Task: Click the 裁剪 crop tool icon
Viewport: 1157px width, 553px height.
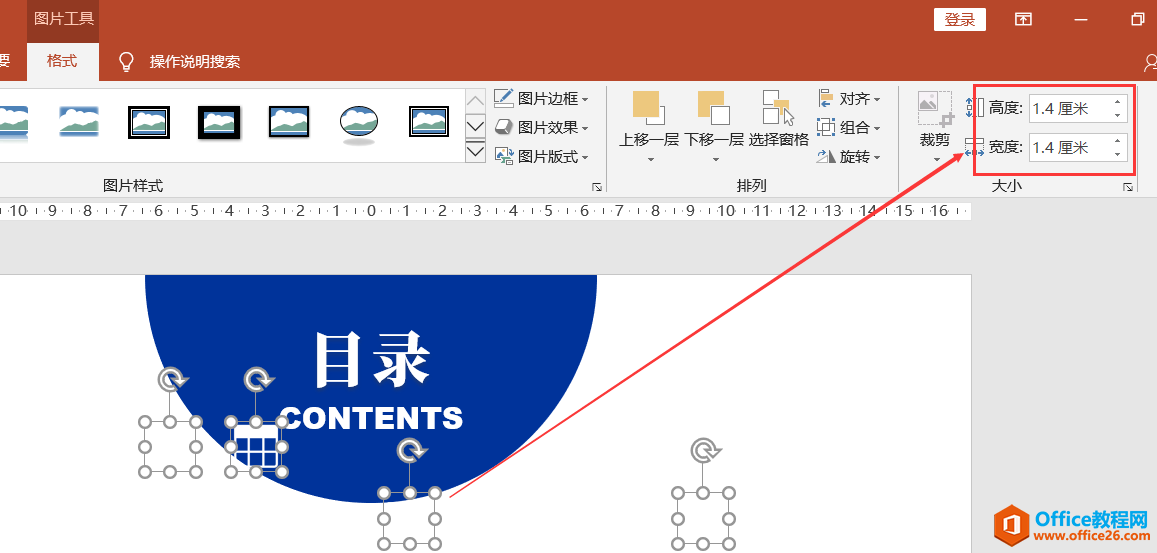Action: pyautogui.click(x=935, y=108)
